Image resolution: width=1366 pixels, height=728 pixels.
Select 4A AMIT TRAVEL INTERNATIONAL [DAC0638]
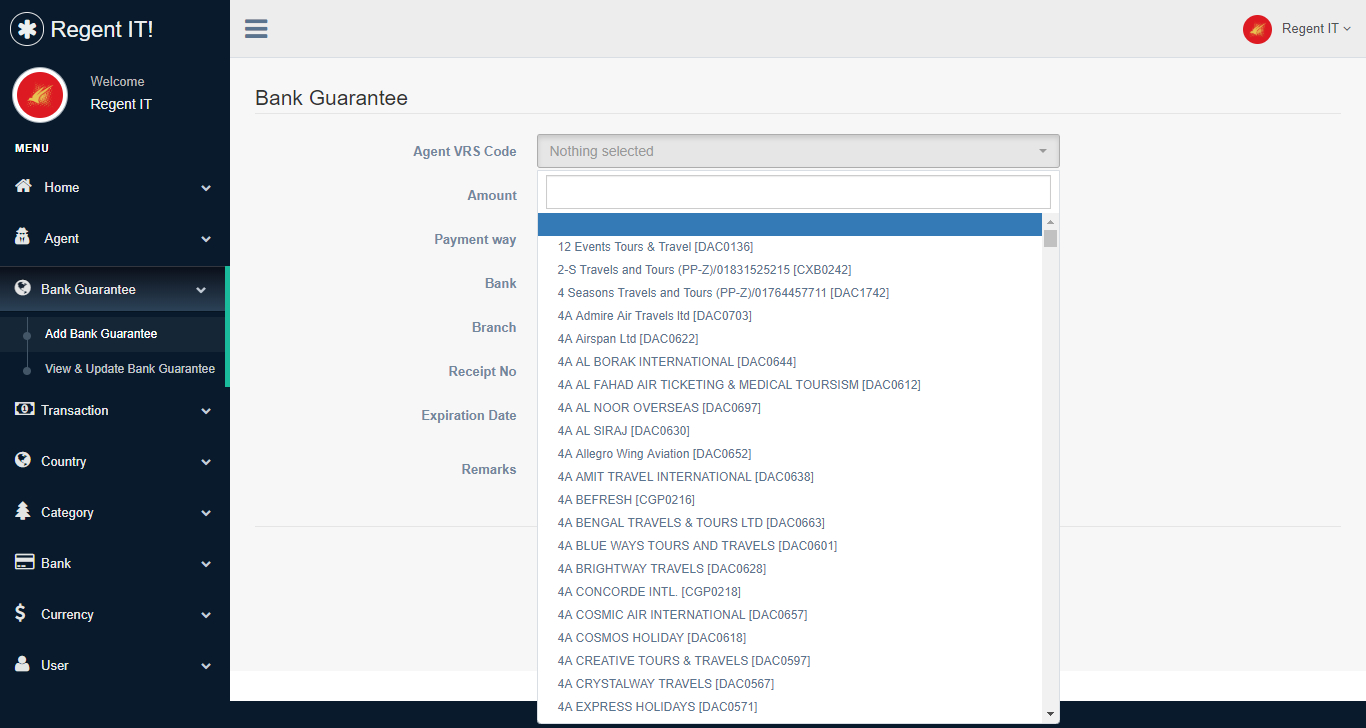pyautogui.click(x=790, y=477)
